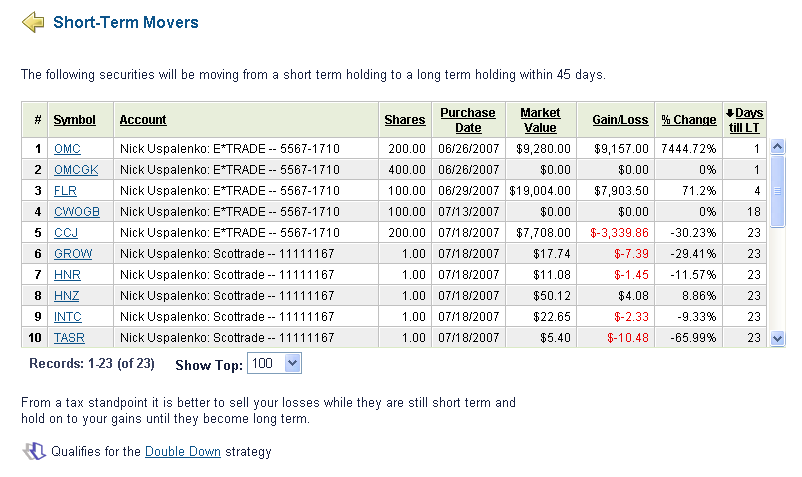Sort table by Symbol column
Screen dimensions: 802x477
[74, 120]
